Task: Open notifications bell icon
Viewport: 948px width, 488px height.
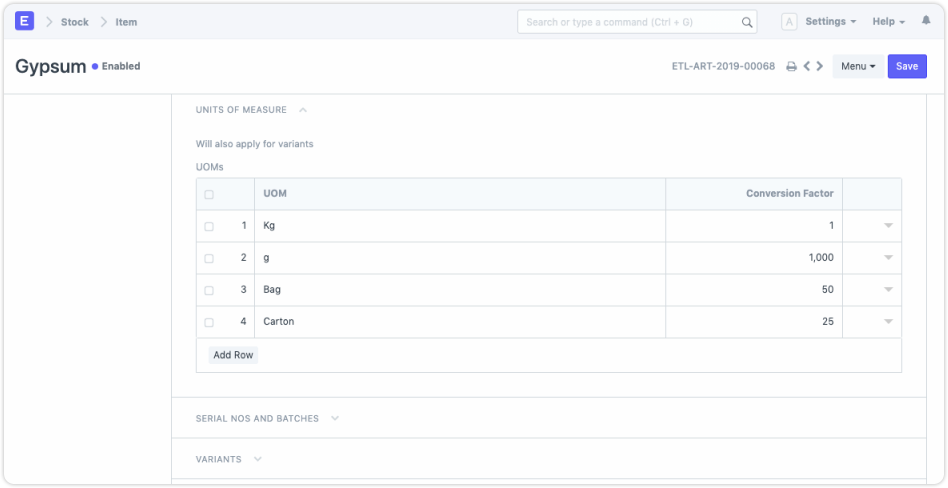Action: (x=926, y=21)
